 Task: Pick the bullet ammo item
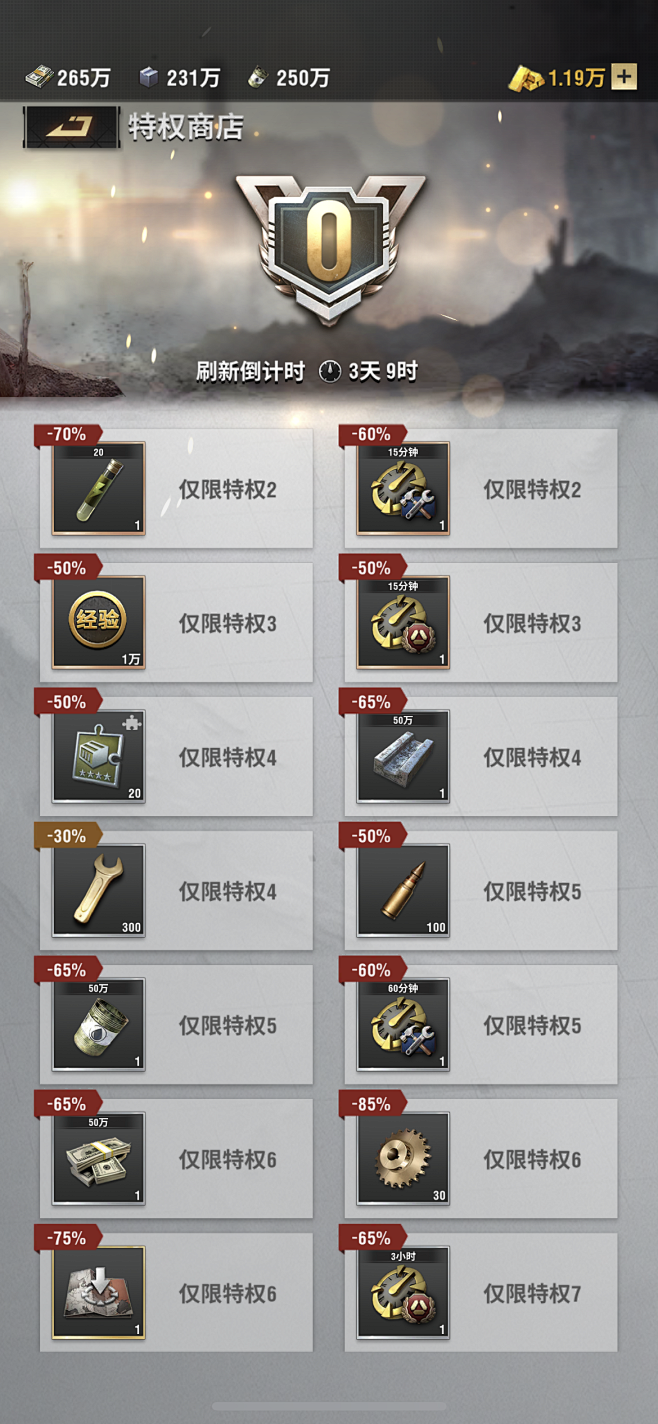point(403,891)
